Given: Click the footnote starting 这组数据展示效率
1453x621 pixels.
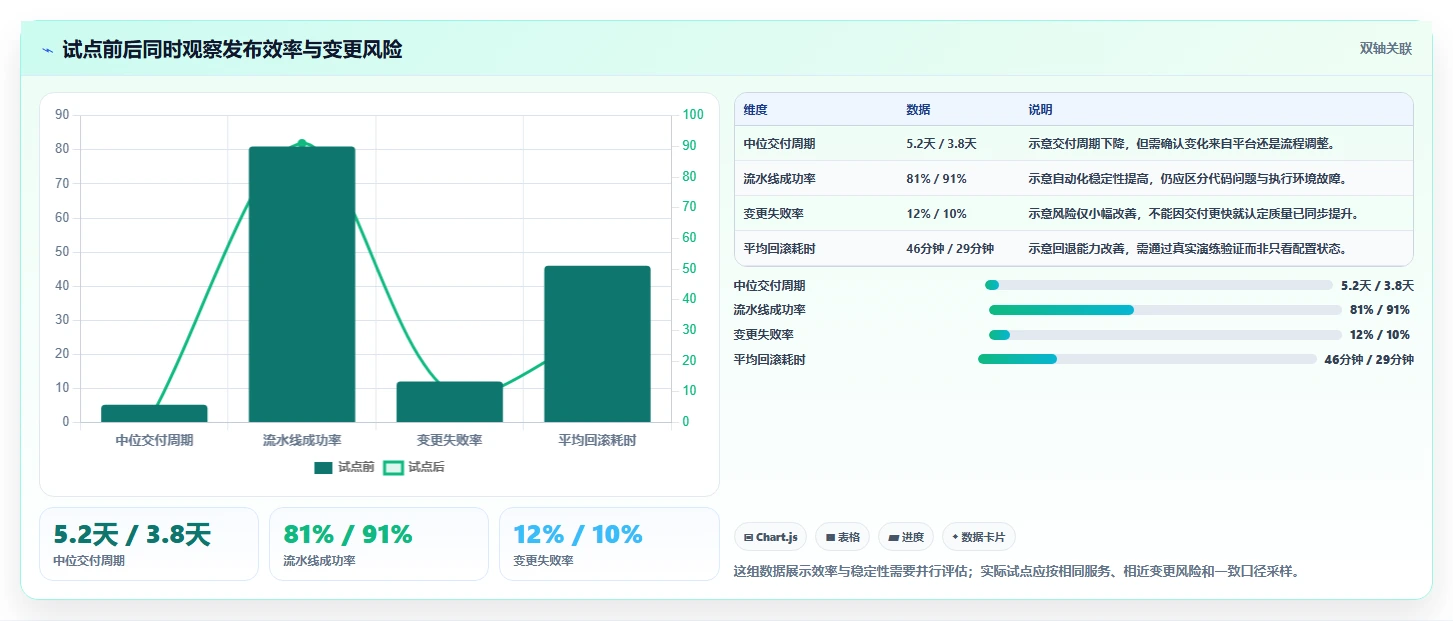Looking at the screenshot, I should pos(1016,572).
